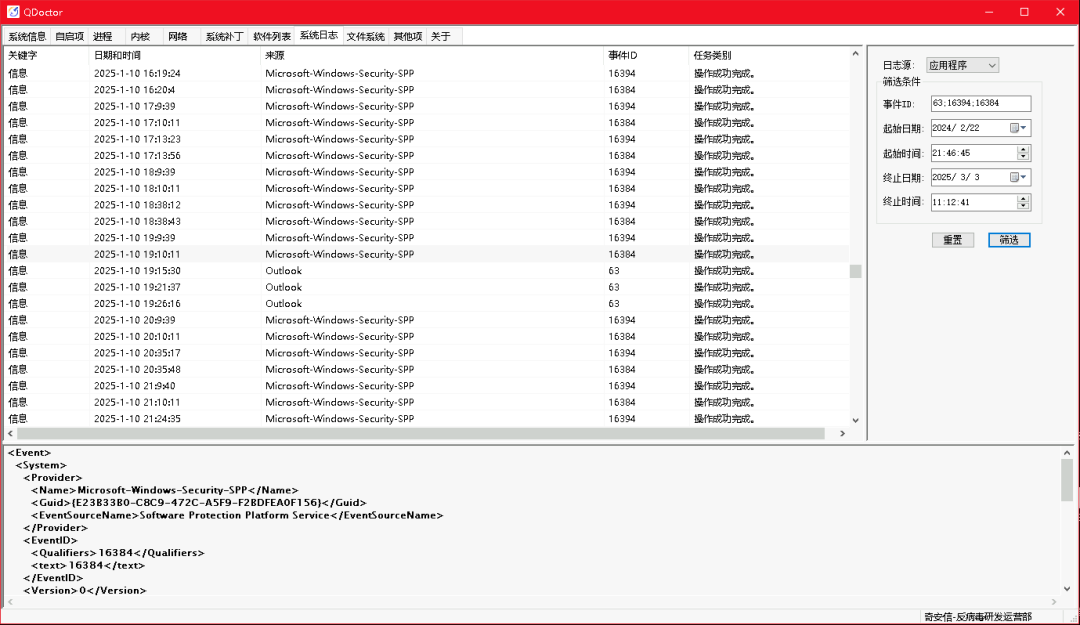The image size is (1080, 625).
Task: Select the Outlook row at 2025-1-10 19:15:30
Action: click(x=426, y=271)
